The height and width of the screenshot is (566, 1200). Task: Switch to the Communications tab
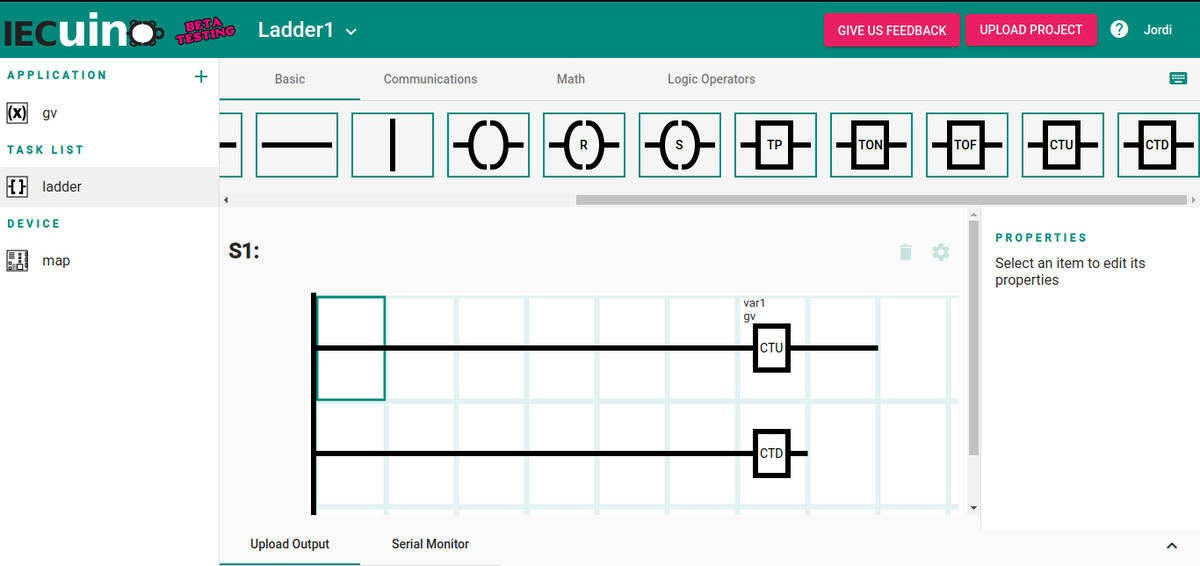click(x=430, y=79)
